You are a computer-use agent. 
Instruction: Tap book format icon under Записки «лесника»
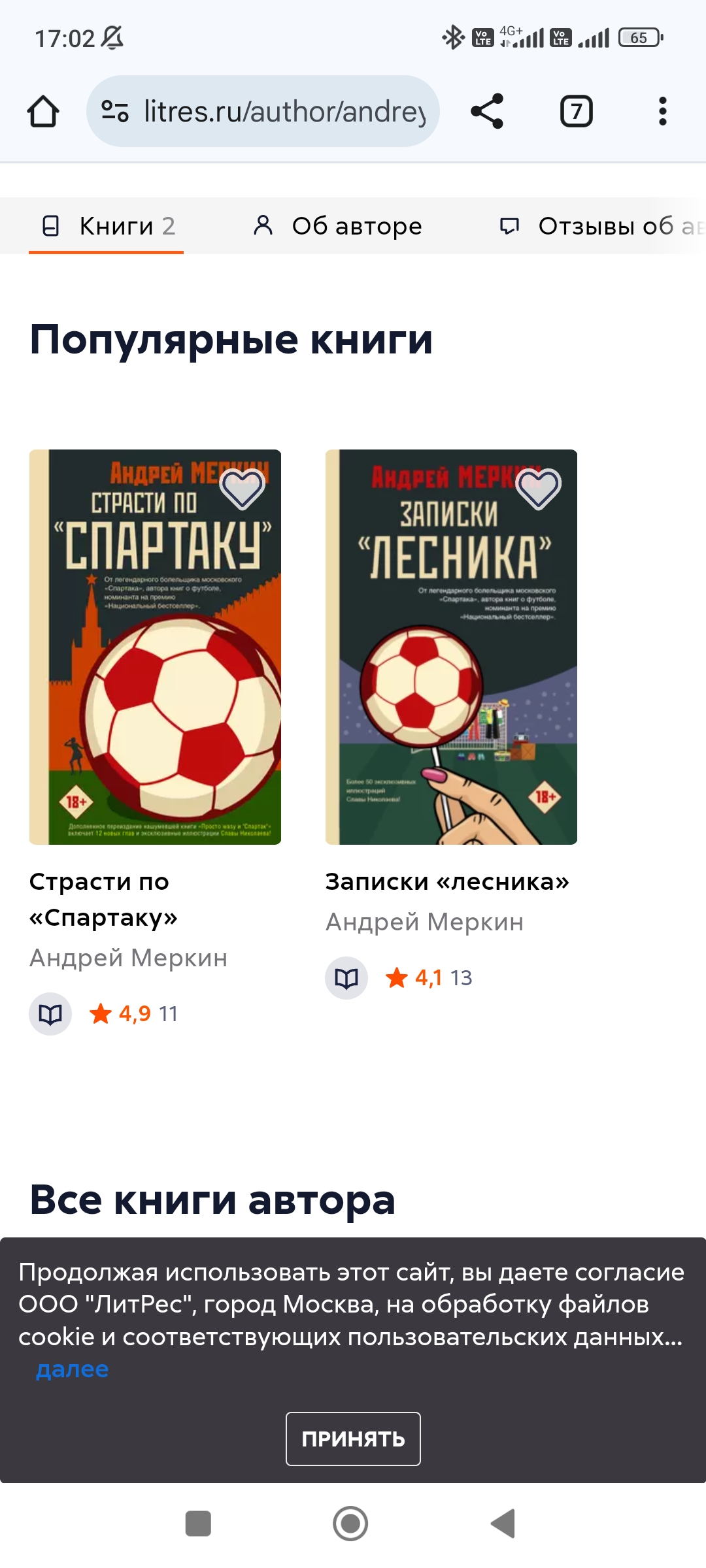[346, 978]
